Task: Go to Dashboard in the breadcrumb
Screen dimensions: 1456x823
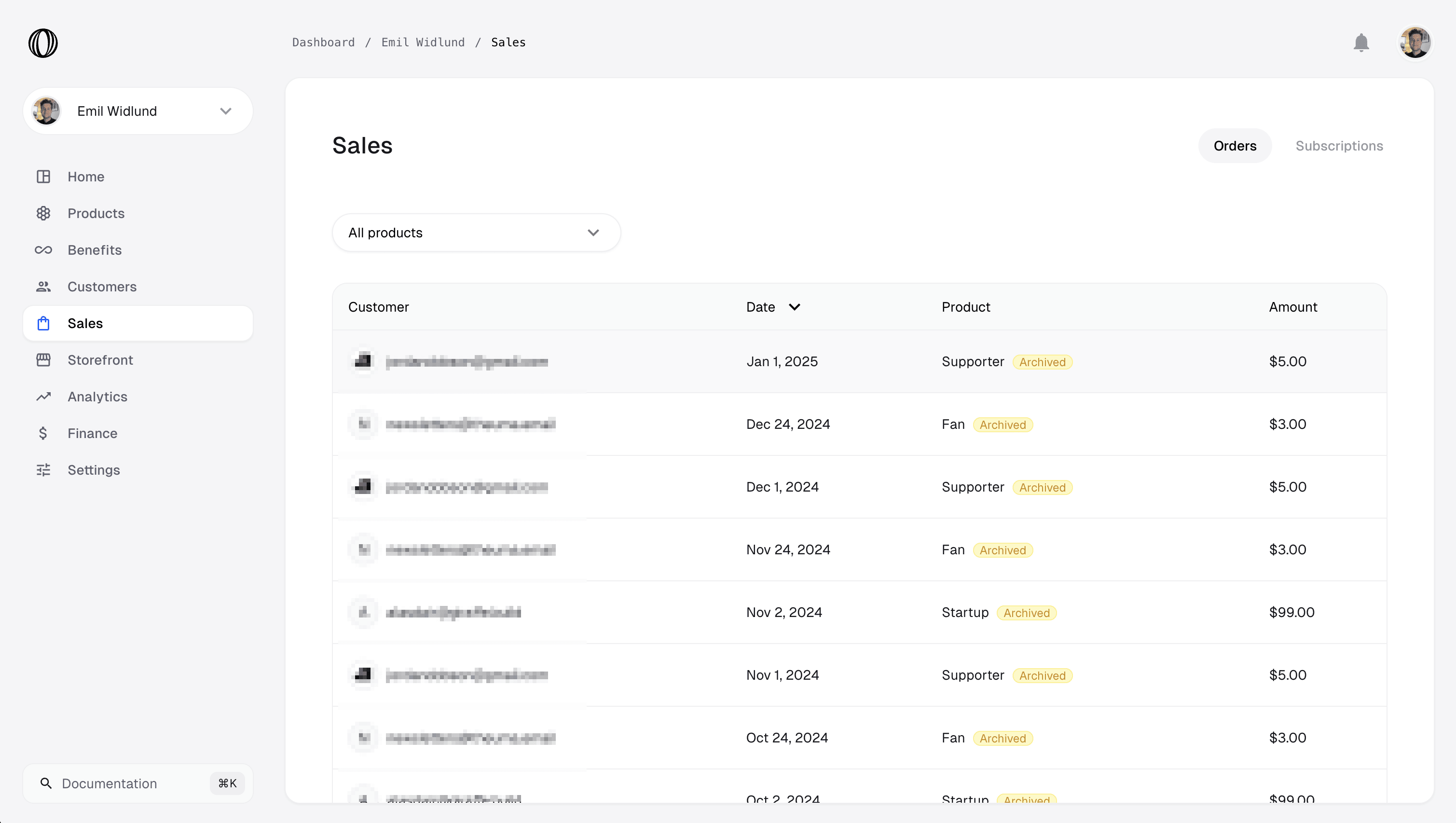Action: click(323, 42)
